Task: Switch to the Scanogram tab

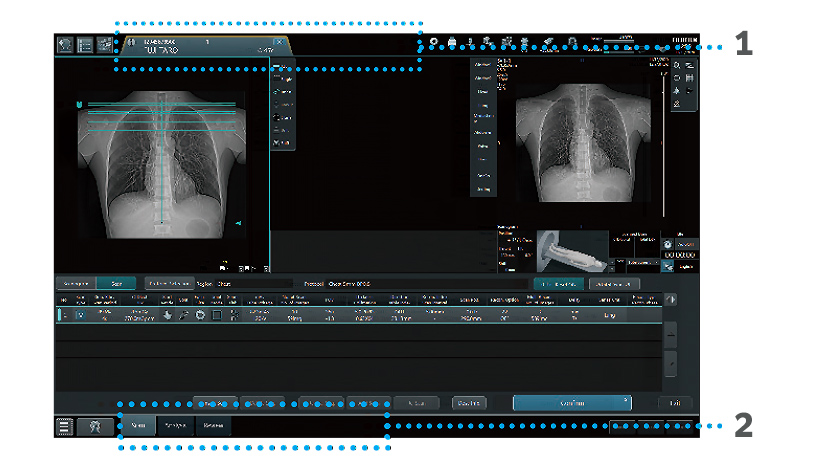Action: pyautogui.click(x=76, y=284)
